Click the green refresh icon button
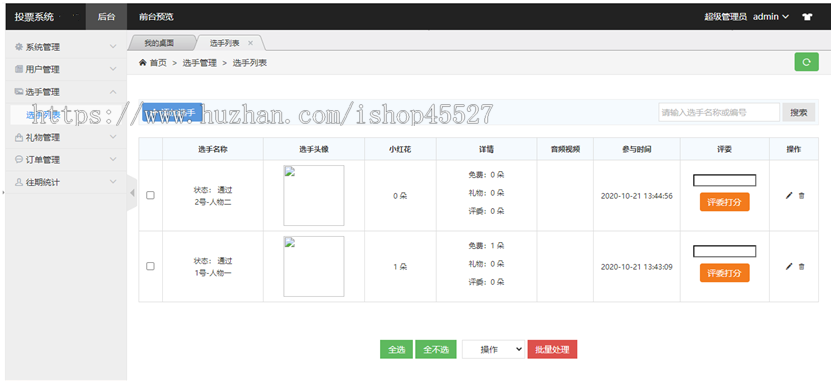Image resolution: width=833 pixels, height=383 pixels. 806,62
